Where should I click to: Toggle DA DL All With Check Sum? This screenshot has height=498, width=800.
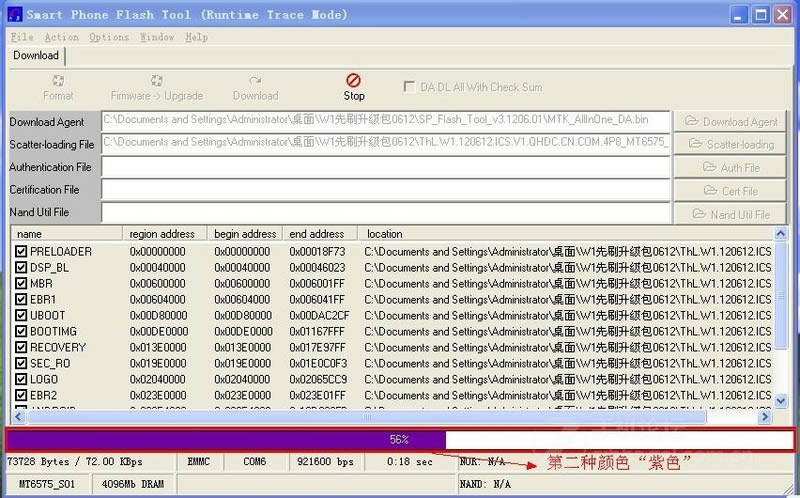410,87
